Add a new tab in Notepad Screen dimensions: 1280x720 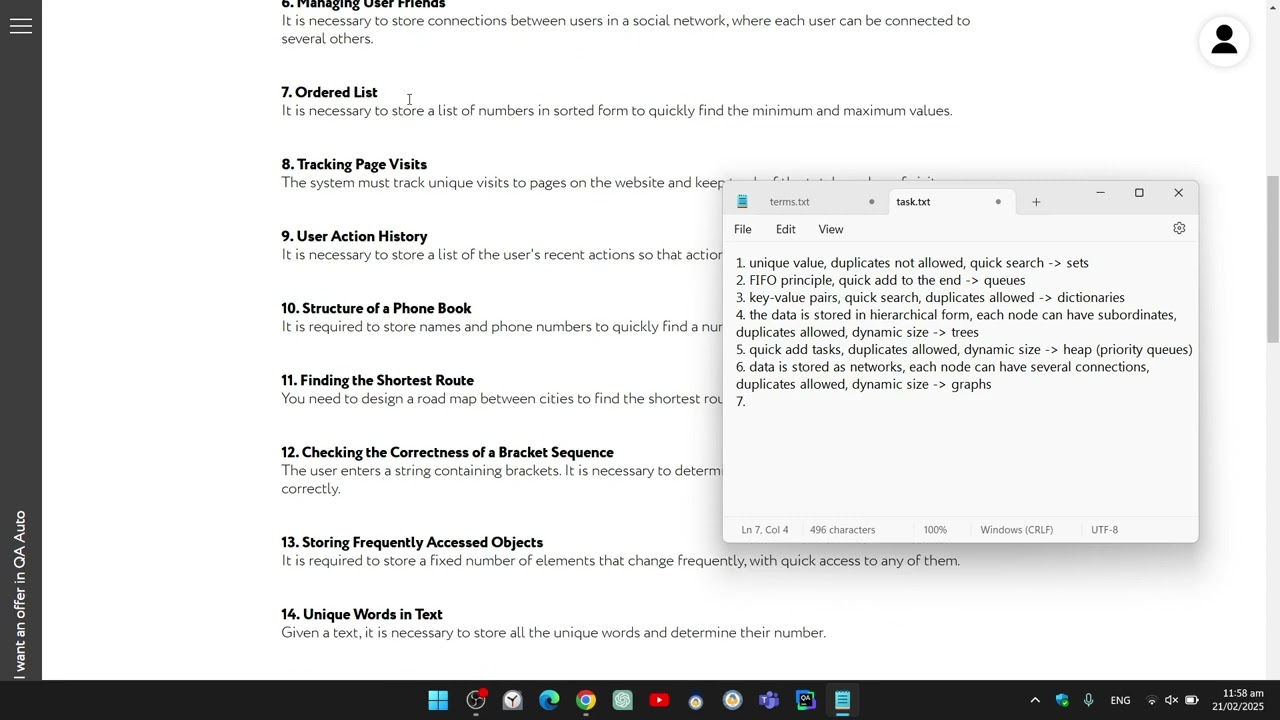(1036, 202)
